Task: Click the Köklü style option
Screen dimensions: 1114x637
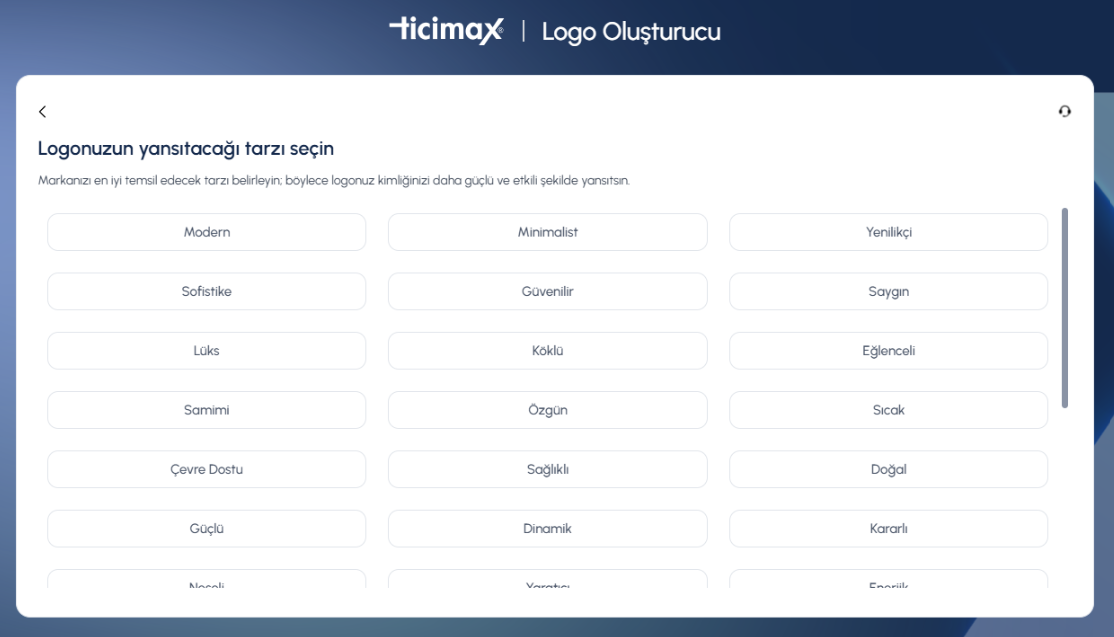Action: (x=547, y=351)
